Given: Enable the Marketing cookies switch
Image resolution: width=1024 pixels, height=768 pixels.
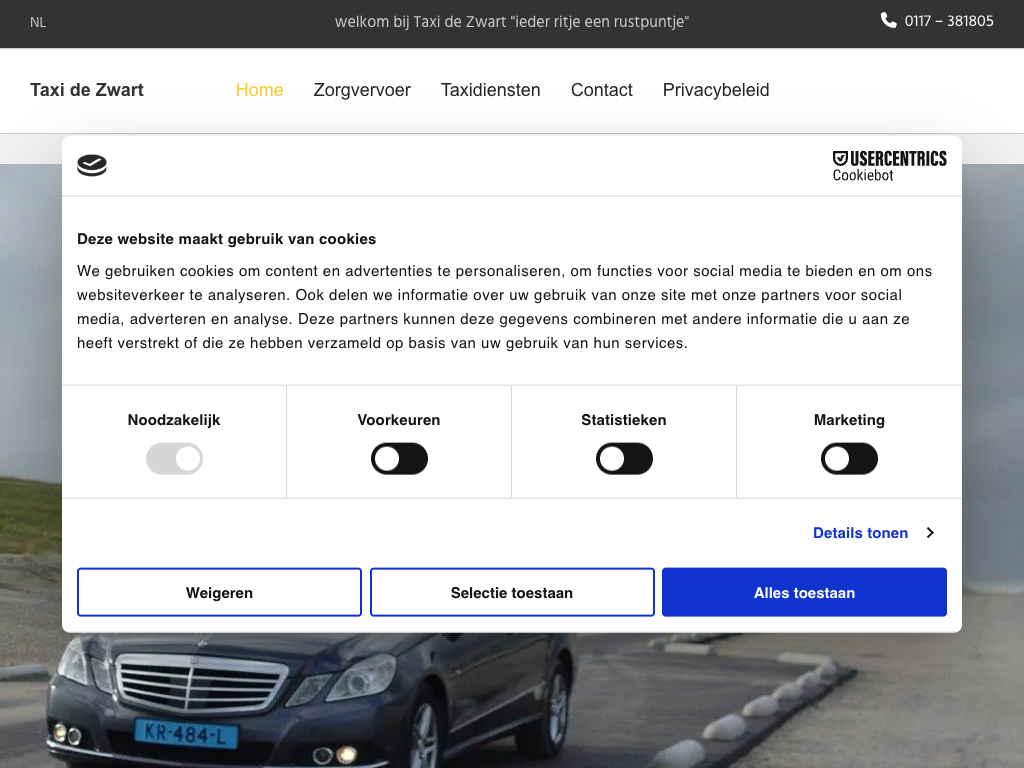Looking at the screenshot, I should tap(849, 459).
